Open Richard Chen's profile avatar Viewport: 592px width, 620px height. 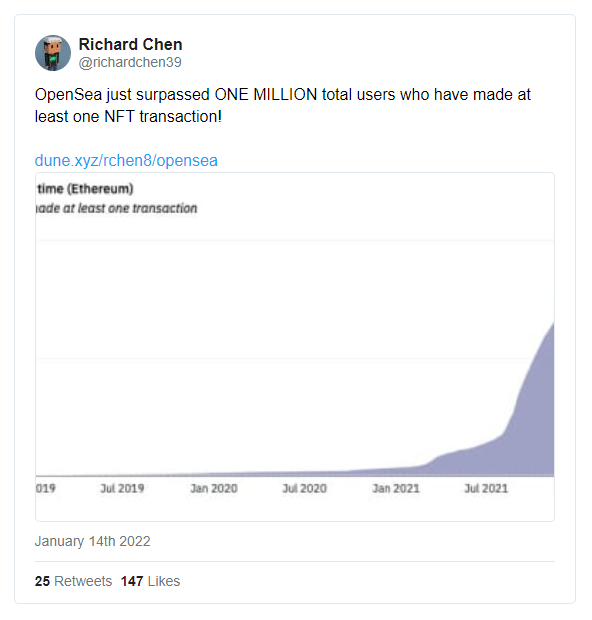tap(53, 53)
